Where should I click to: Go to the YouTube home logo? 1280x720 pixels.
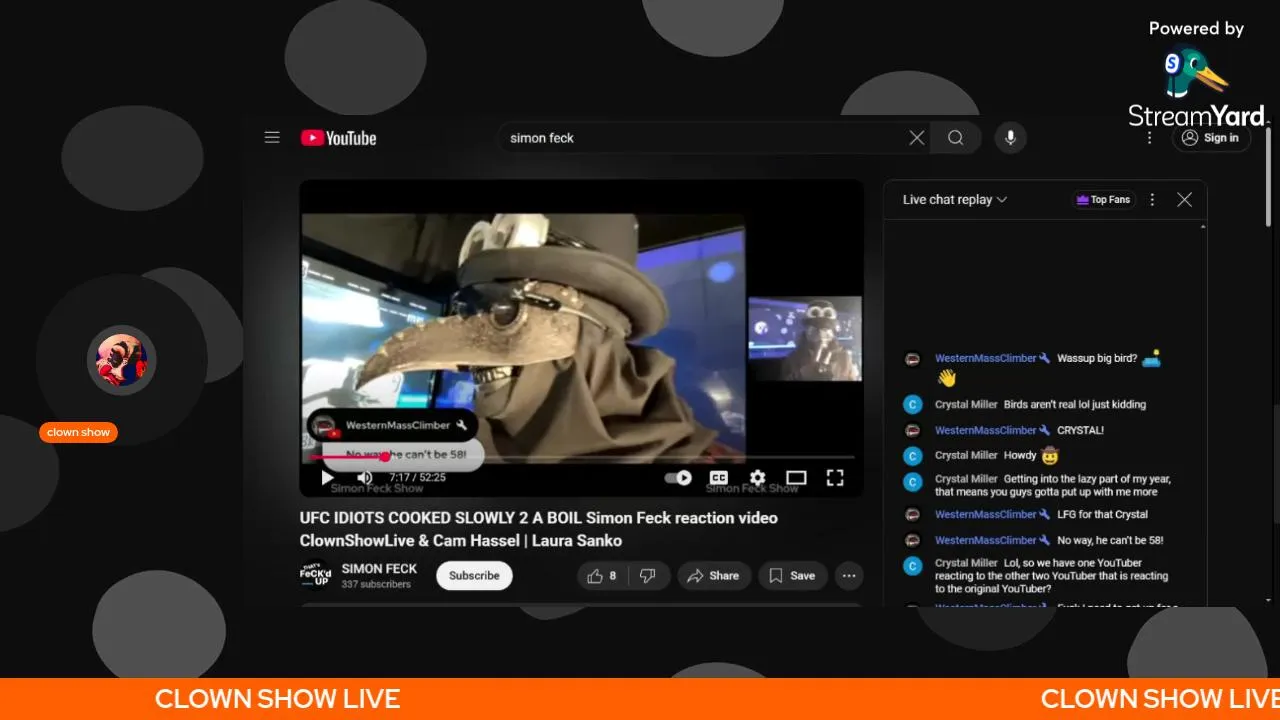338,138
